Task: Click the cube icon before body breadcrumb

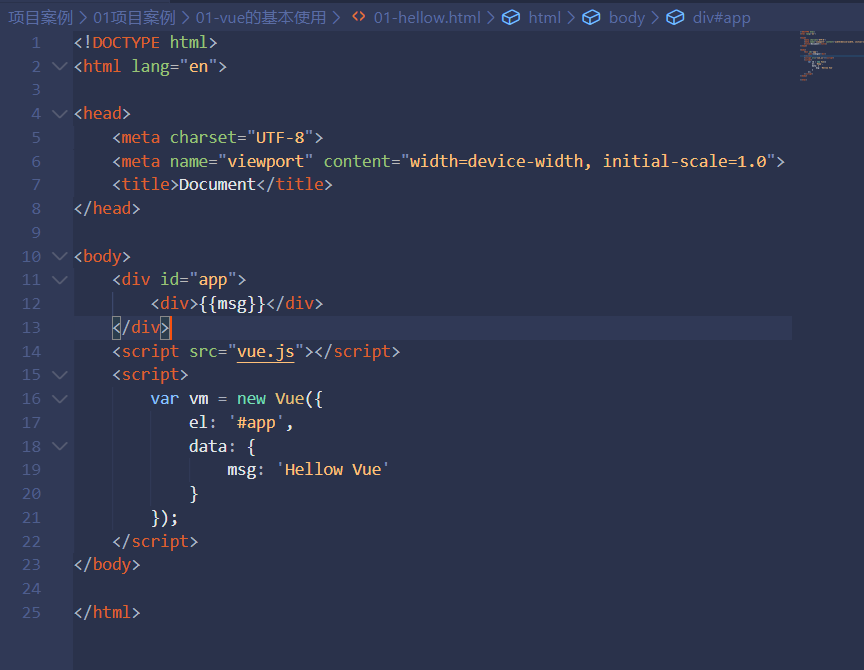Action: tap(591, 18)
